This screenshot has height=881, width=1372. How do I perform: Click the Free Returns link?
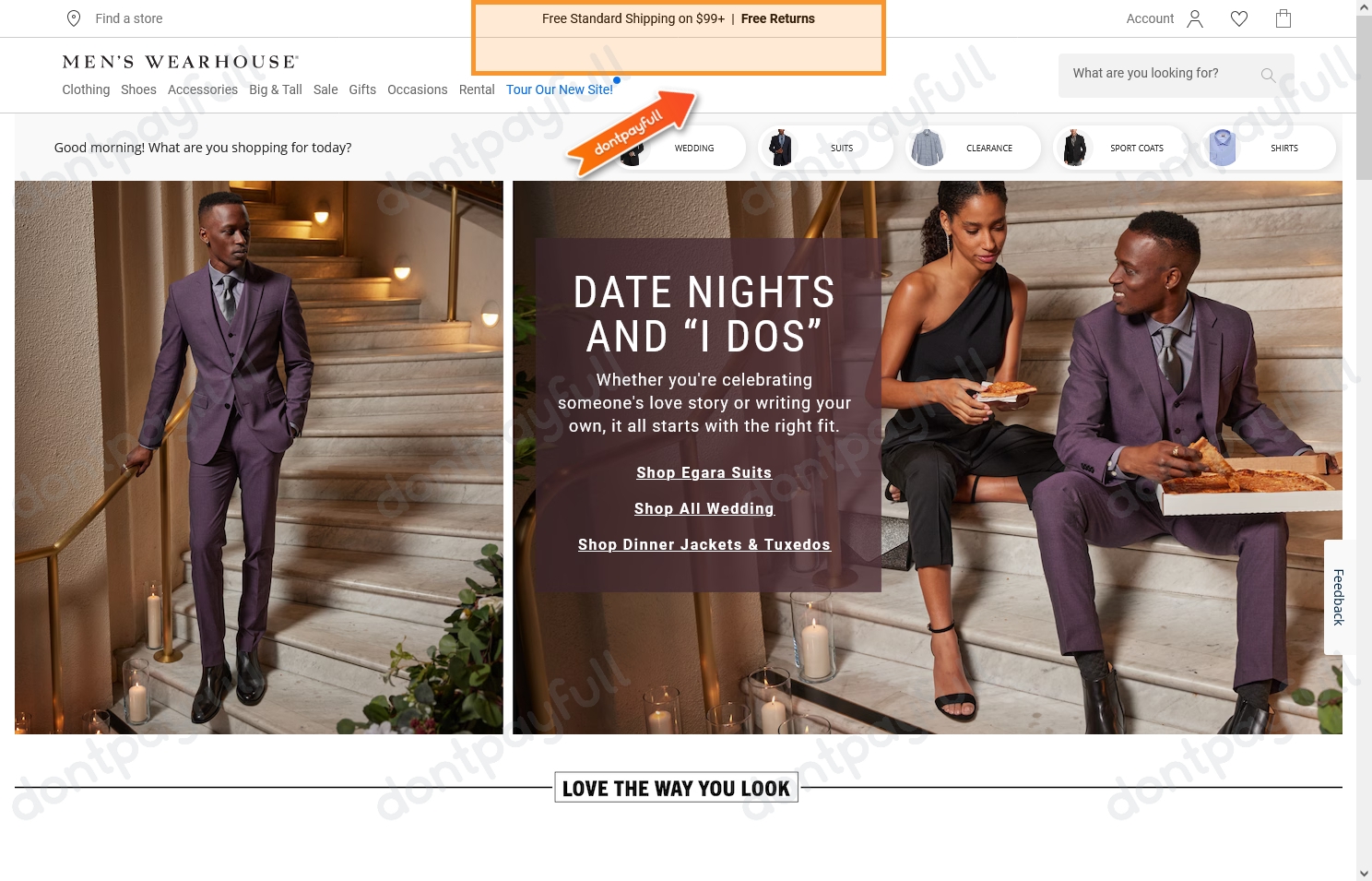(x=778, y=18)
